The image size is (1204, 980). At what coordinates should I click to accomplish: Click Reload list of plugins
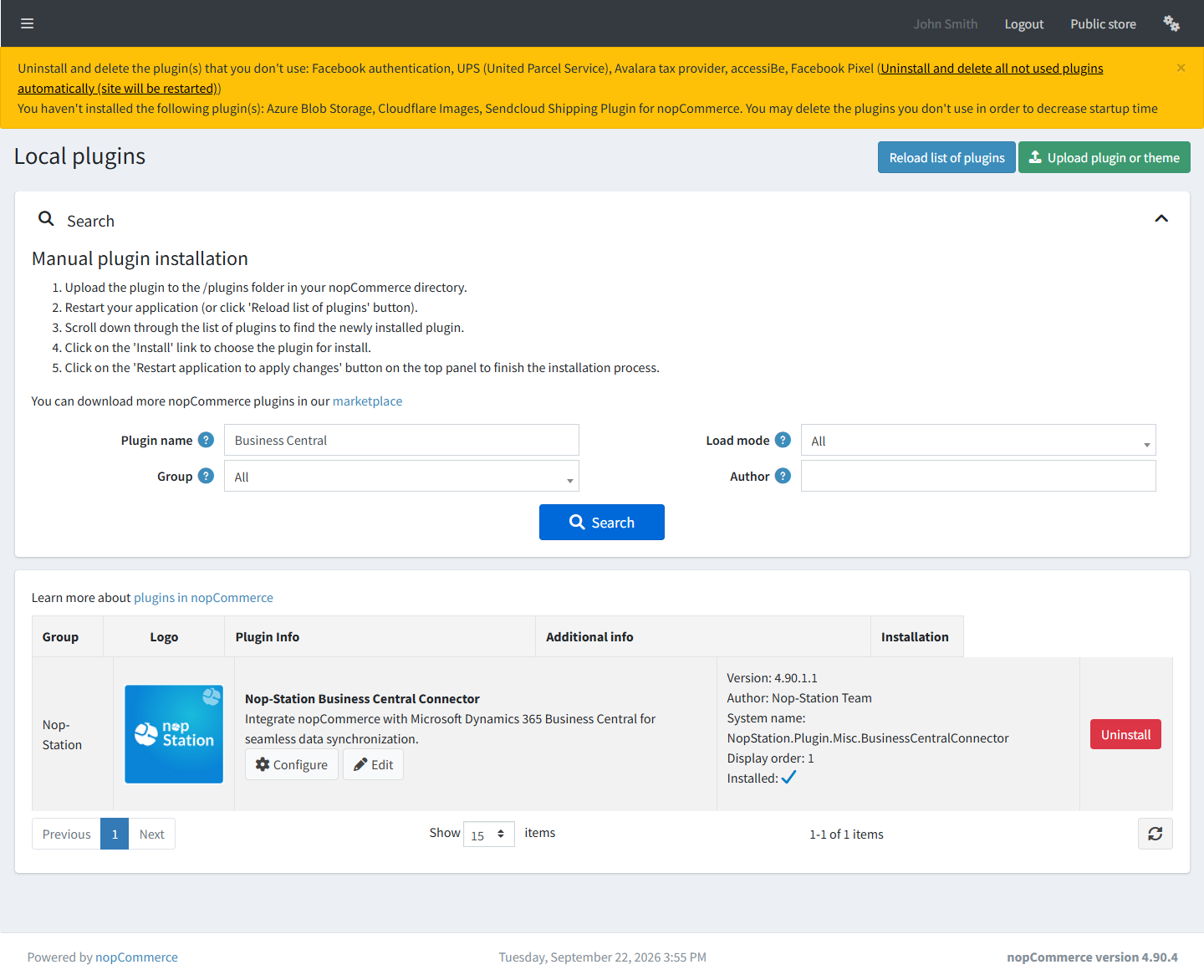(946, 157)
